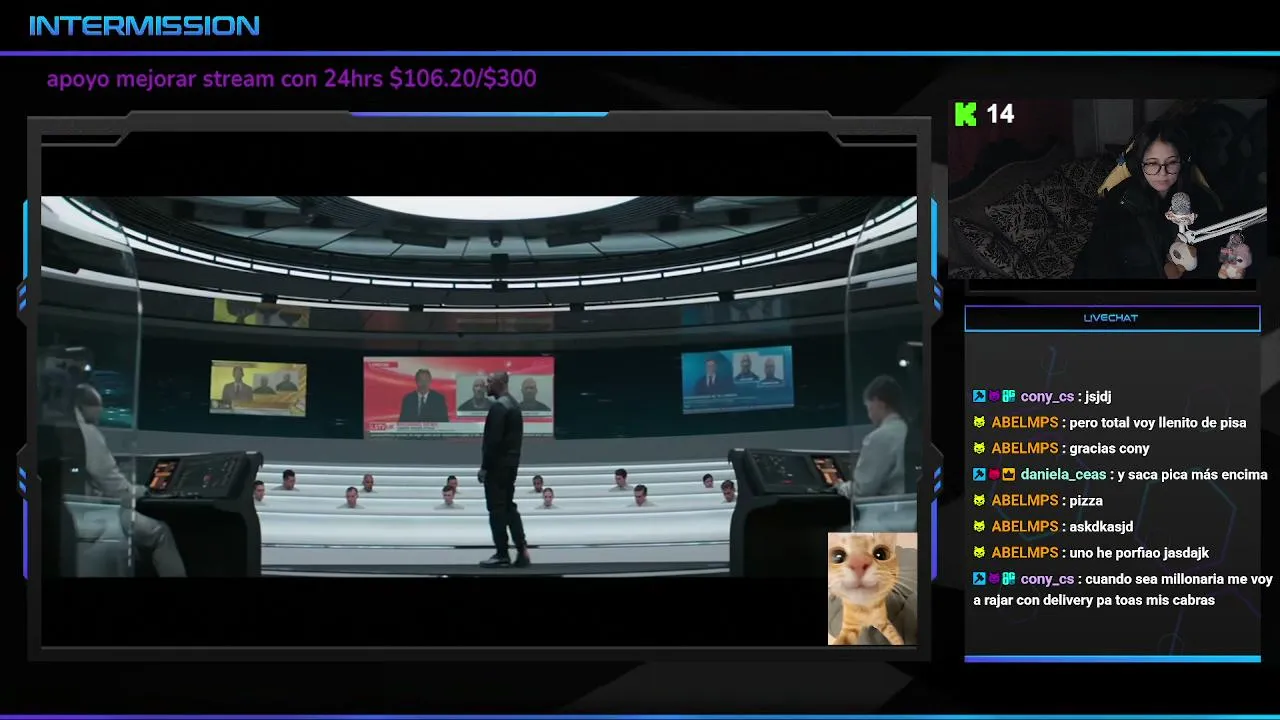Open ABELMPS username on "pero total voy llenito" message
Viewport: 1280px width, 720px height.
pyautogui.click(x=1025, y=423)
